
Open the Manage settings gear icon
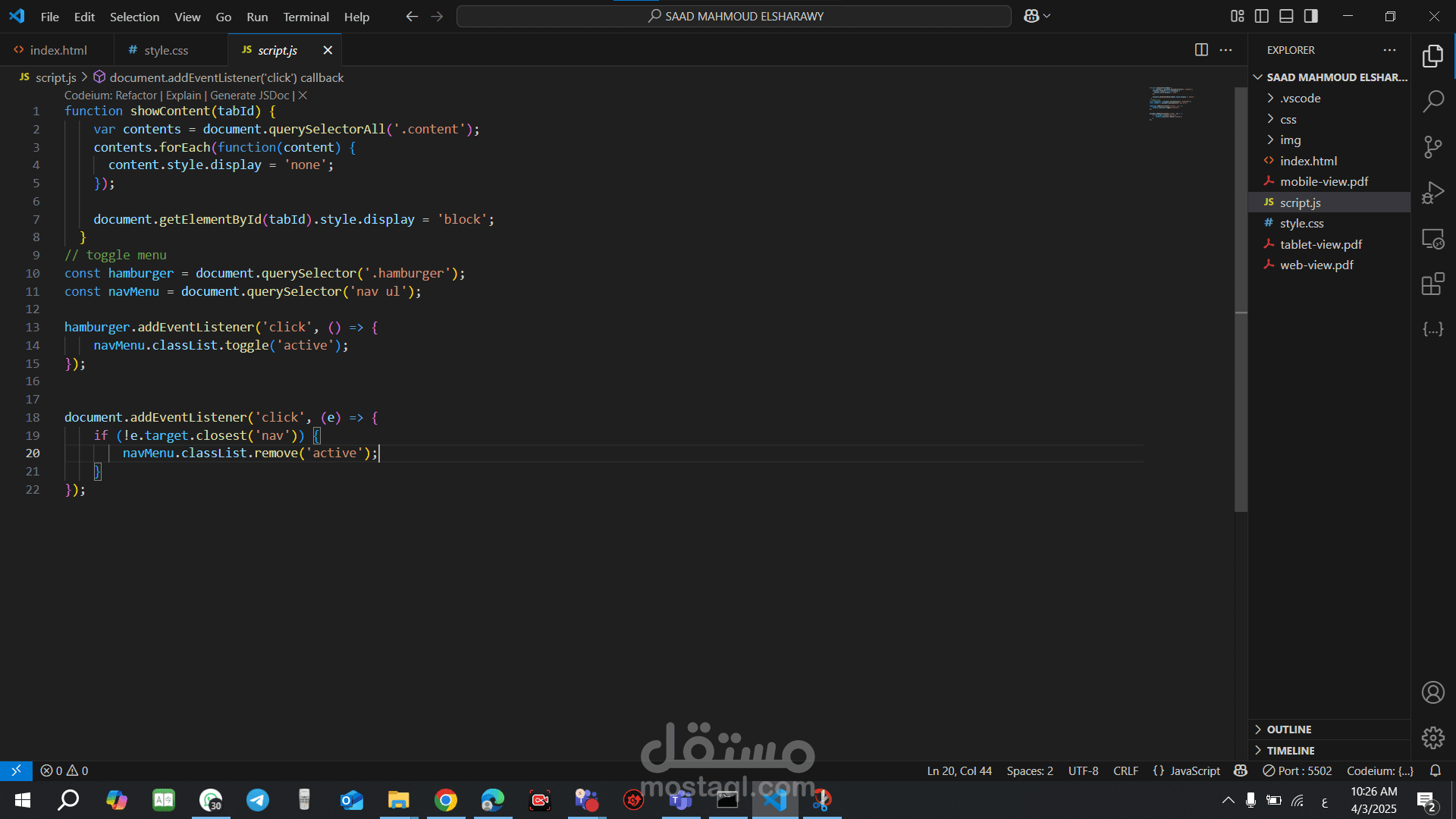(1432, 737)
